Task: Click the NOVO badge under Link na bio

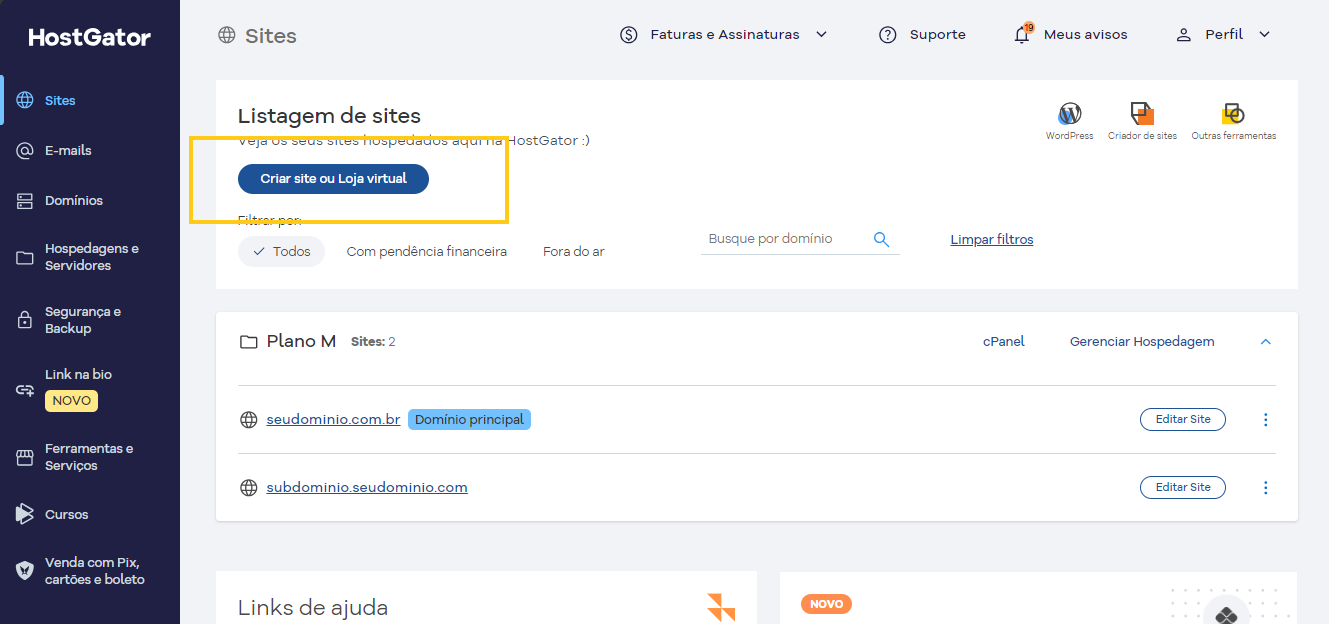Action: [x=71, y=401]
